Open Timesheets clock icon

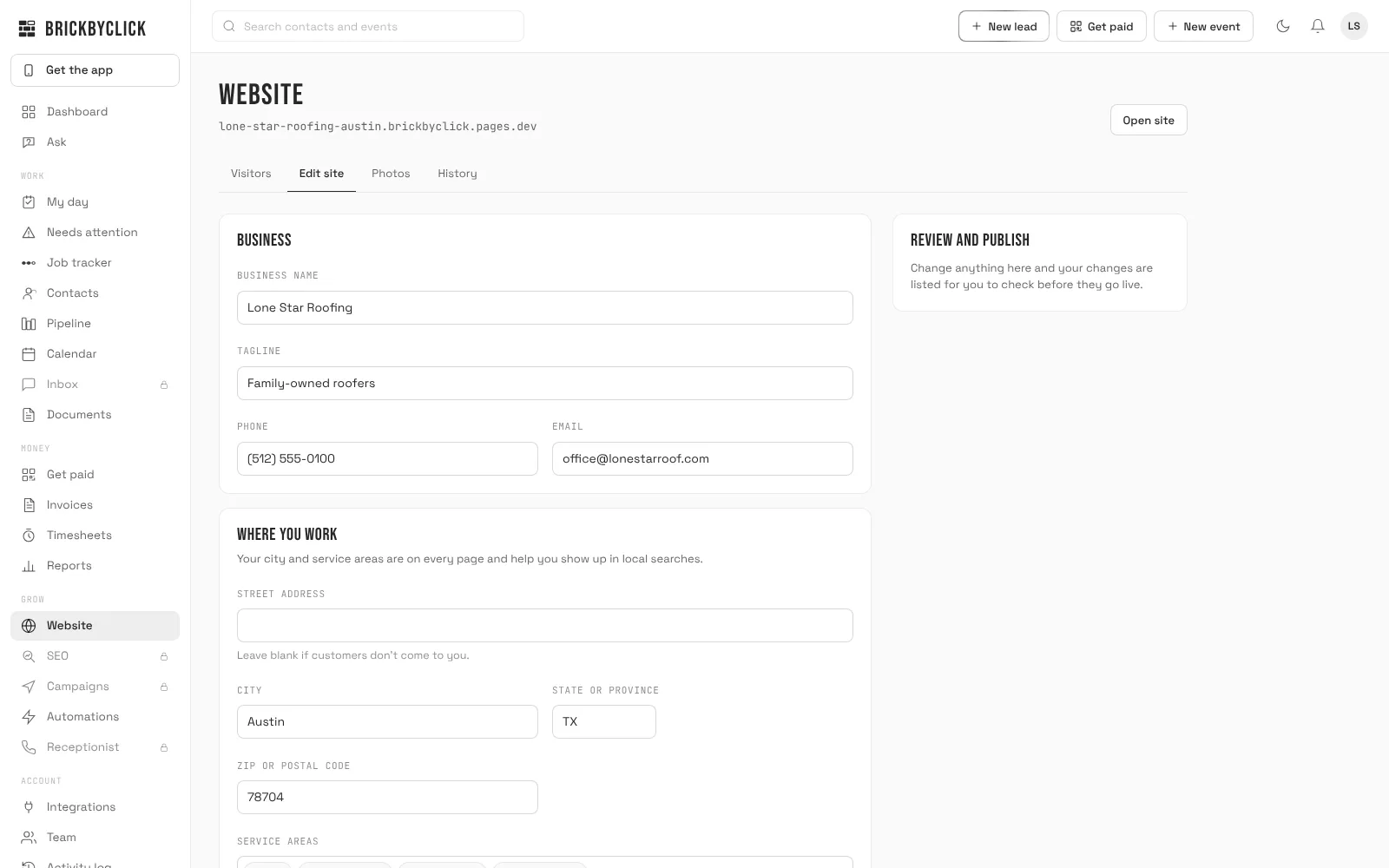pyautogui.click(x=29, y=536)
